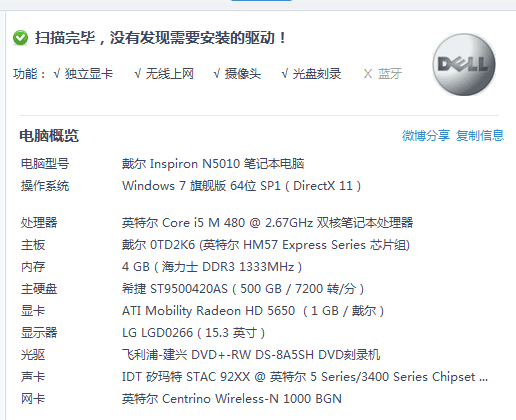Viewport: 516px width, 420px height.
Task: Click the 无线上网 feature checkmark
Action: 138,74
